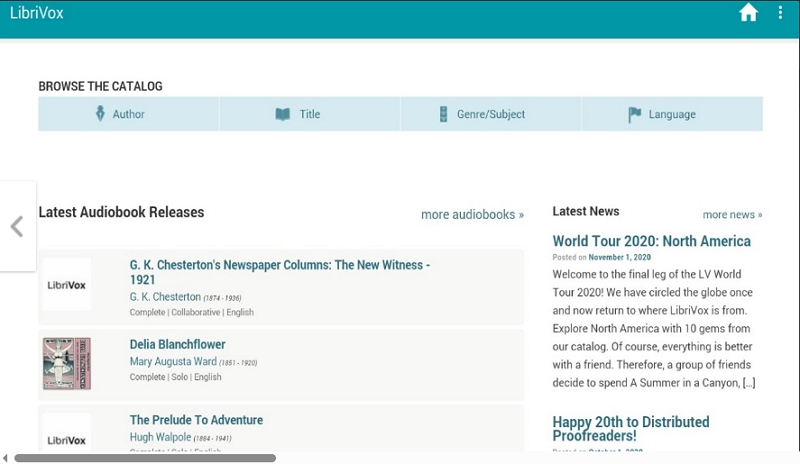The image size is (800, 464).
Task: Click the 'BROWSE THE CATALOG' heading
Action: (x=101, y=86)
